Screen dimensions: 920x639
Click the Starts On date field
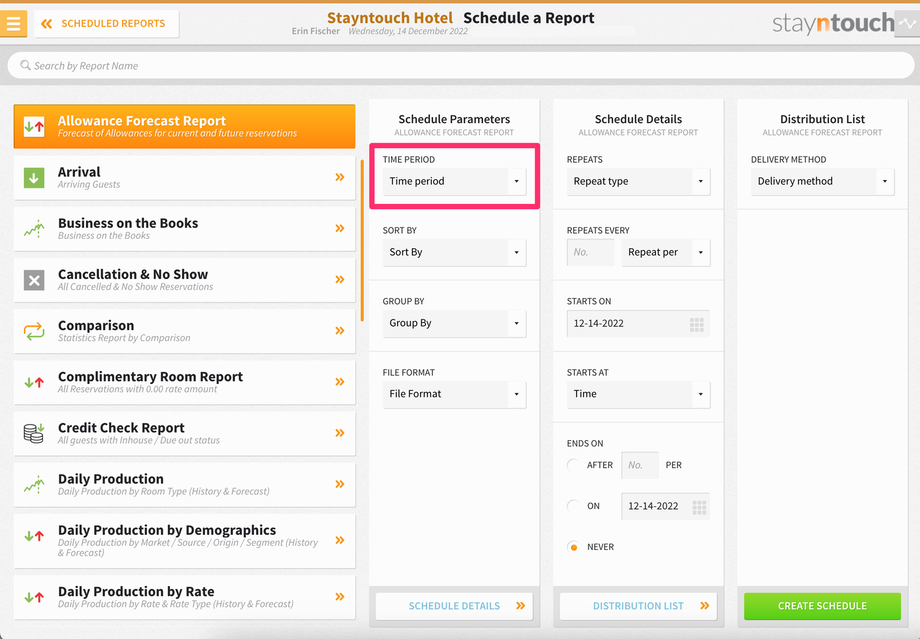638,324
